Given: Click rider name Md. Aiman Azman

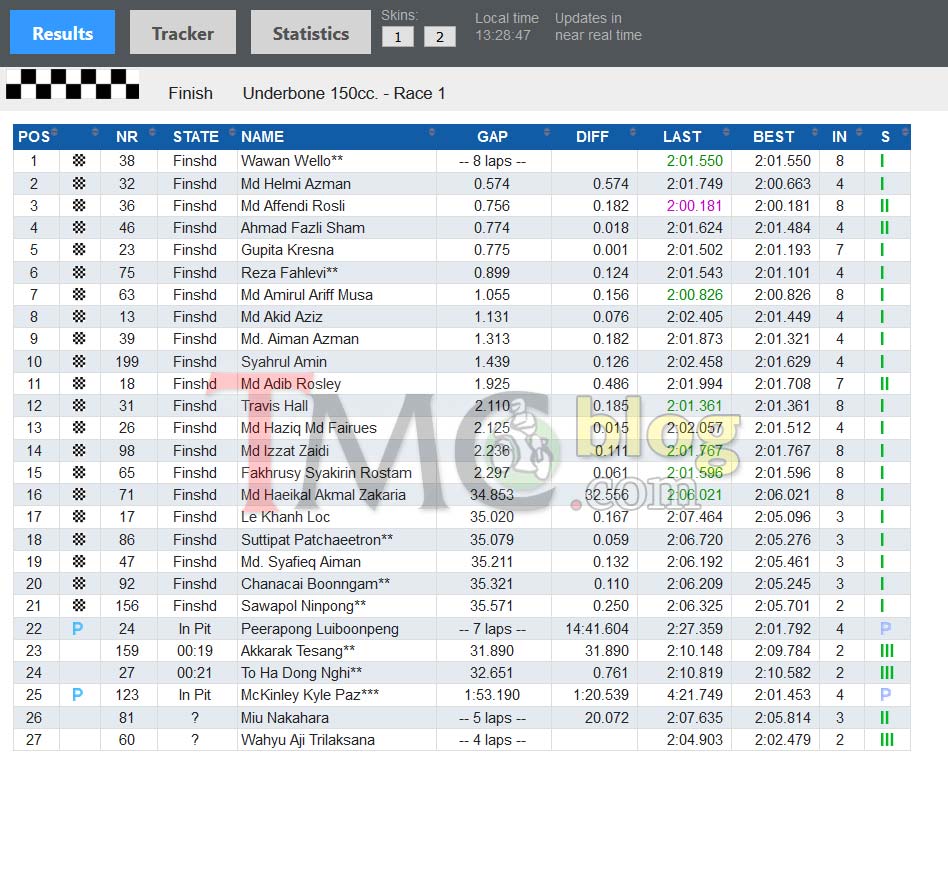Looking at the screenshot, I should click(x=300, y=339).
